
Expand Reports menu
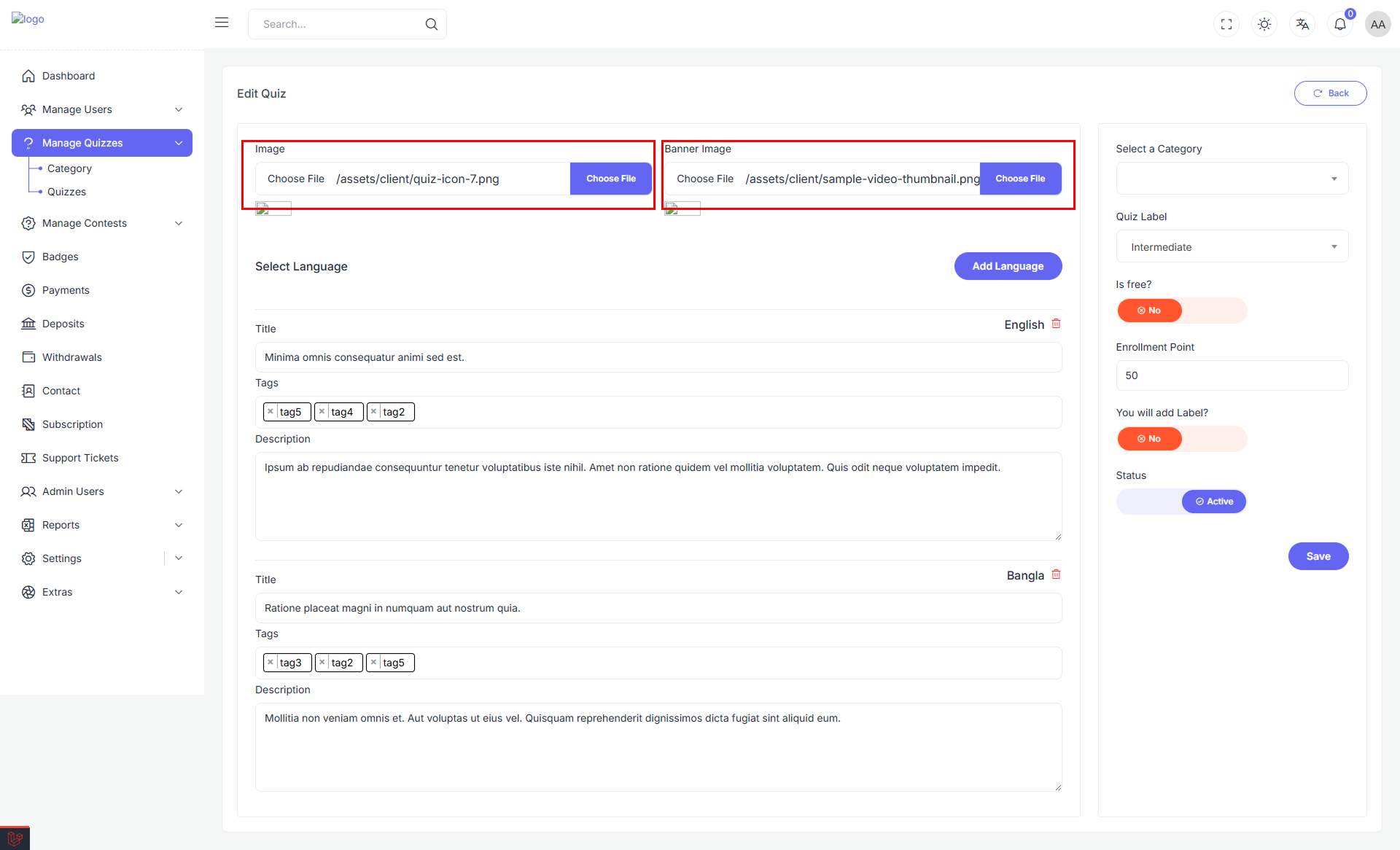click(x=102, y=525)
